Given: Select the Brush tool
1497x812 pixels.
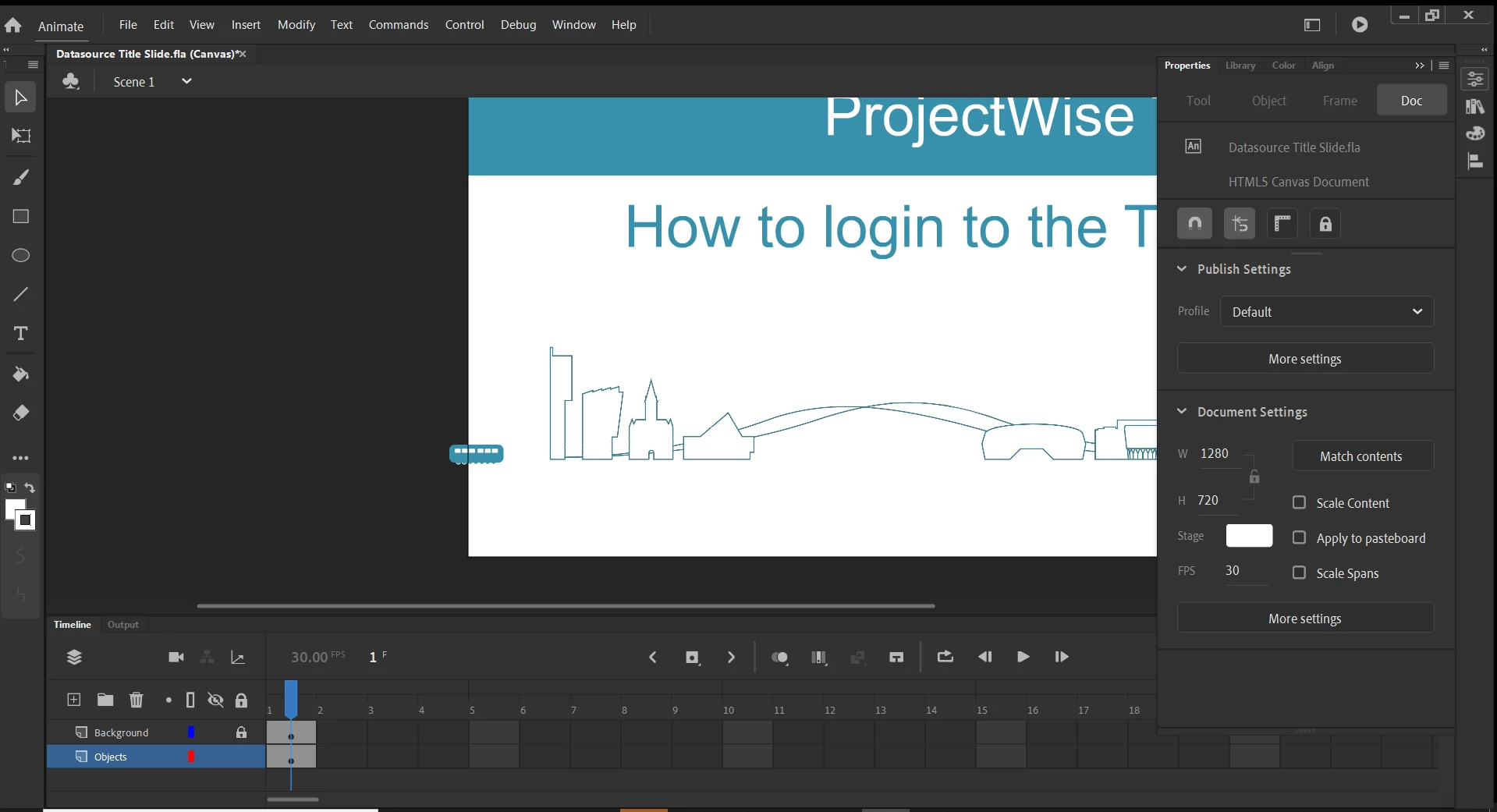Looking at the screenshot, I should 21,177.
